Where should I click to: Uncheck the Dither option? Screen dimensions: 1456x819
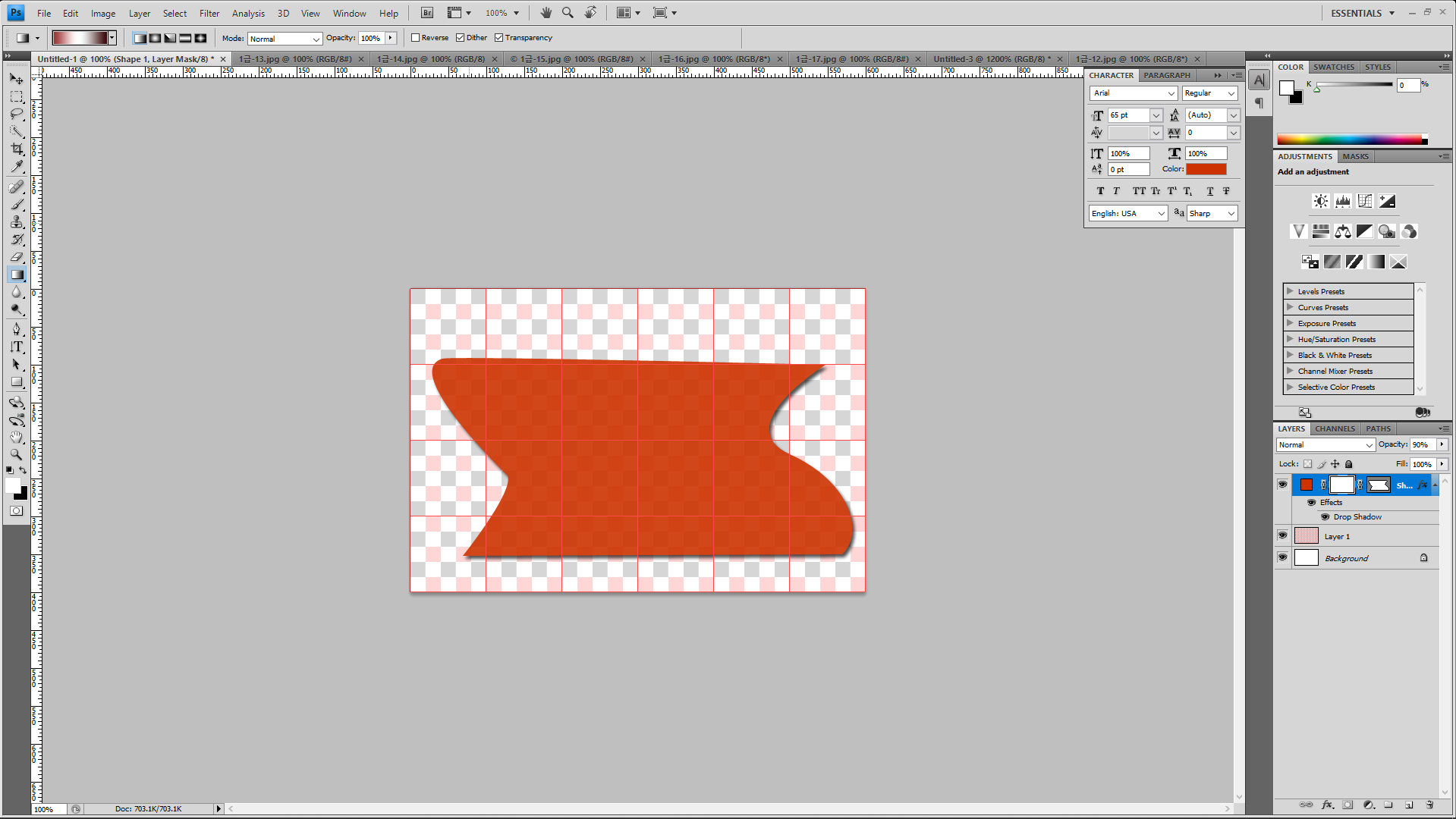click(461, 38)
